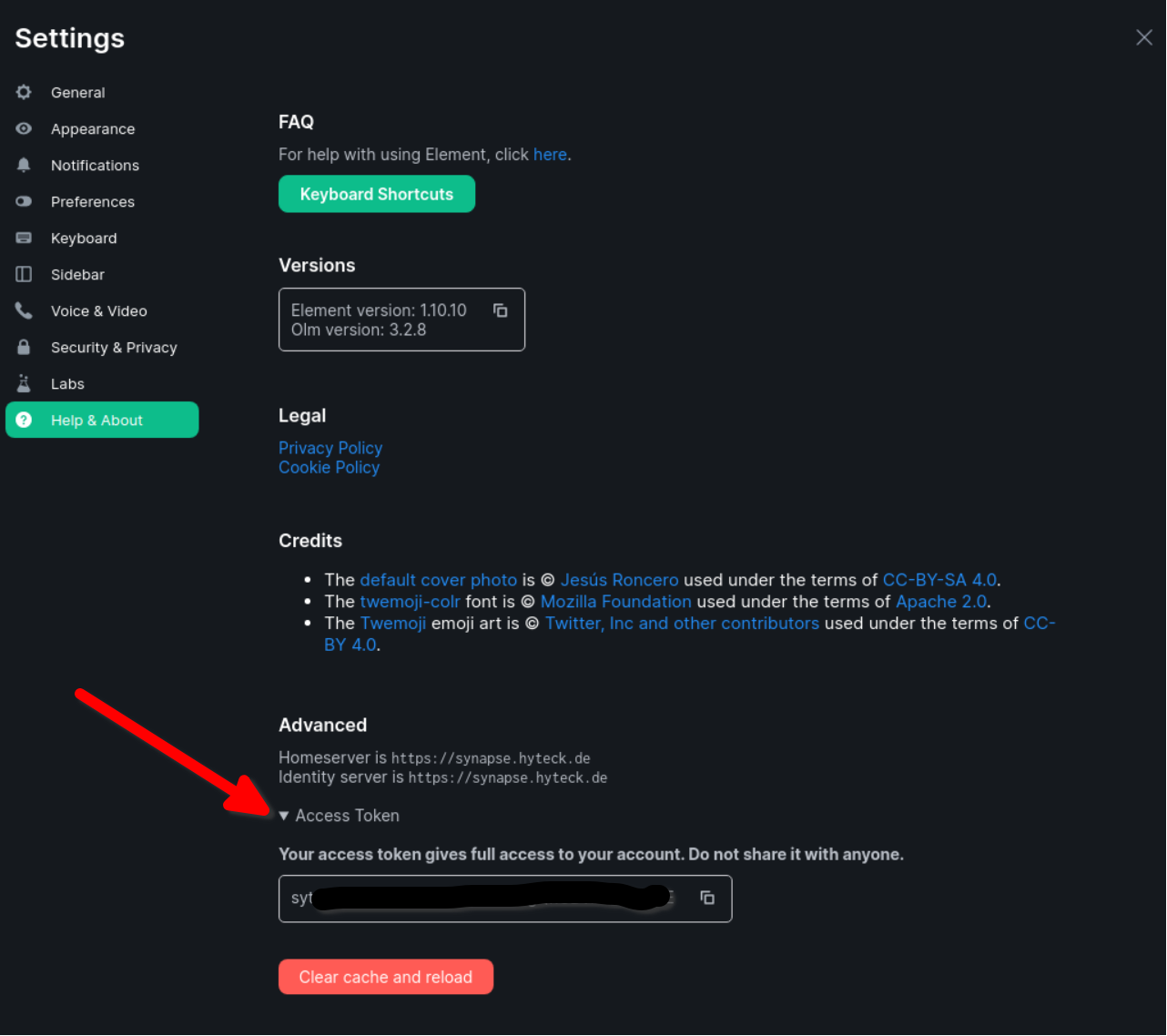Open the Privacy Policy link
Viewport: 1167px width, 1036px height.
pos(330,448)
